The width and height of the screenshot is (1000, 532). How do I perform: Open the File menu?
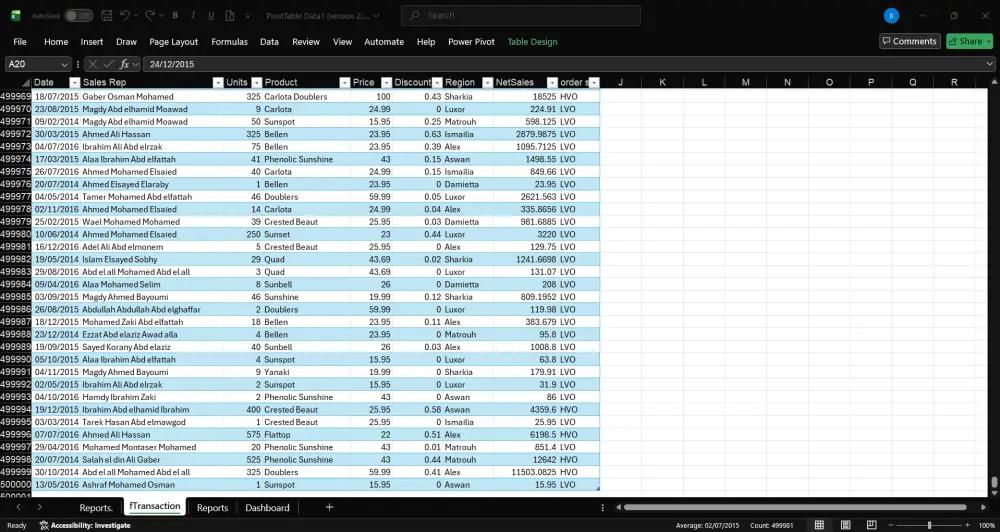coord(20,41)
